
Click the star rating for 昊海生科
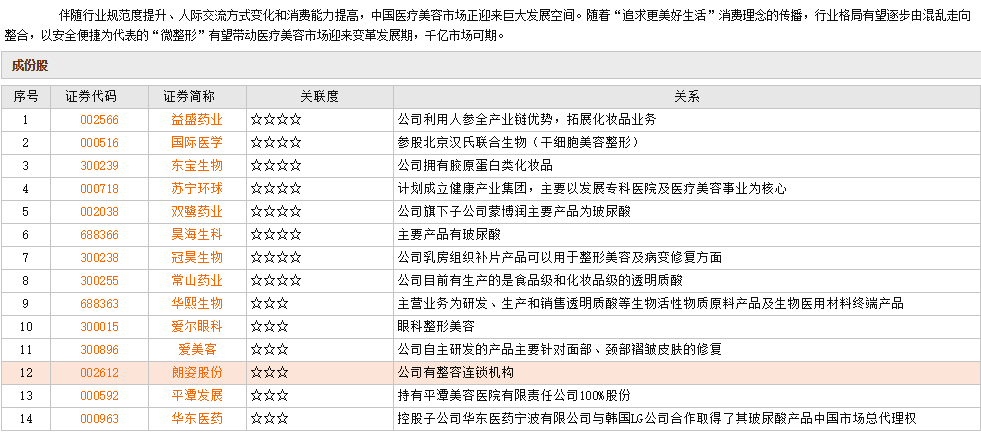tap(276, 235)
